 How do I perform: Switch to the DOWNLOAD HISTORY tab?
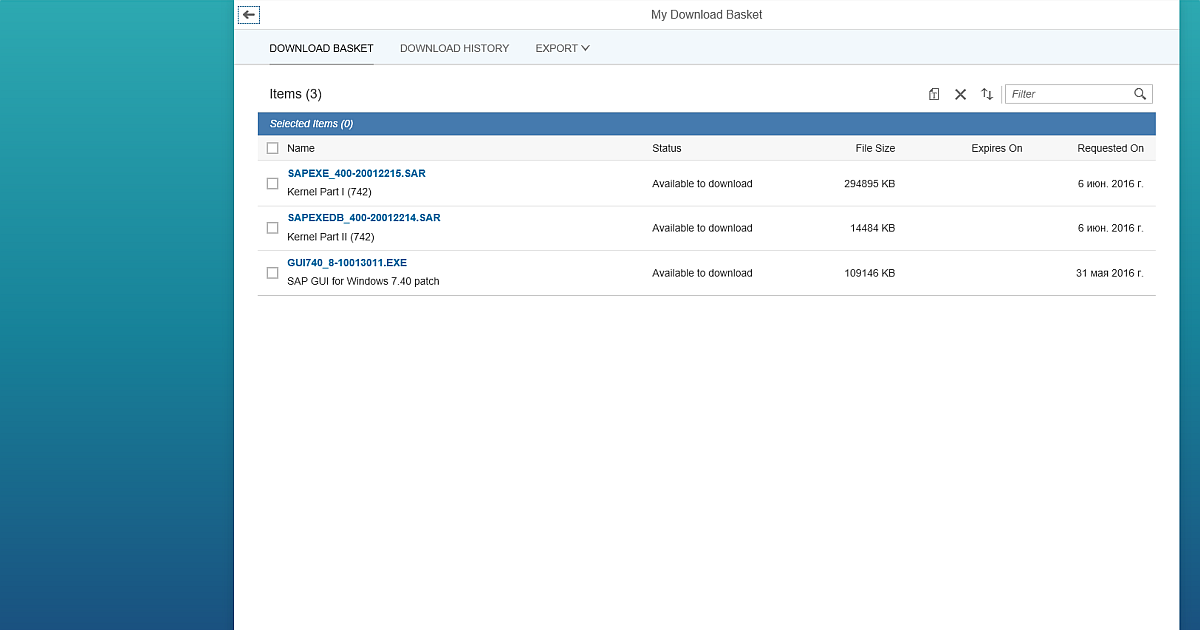454,48
